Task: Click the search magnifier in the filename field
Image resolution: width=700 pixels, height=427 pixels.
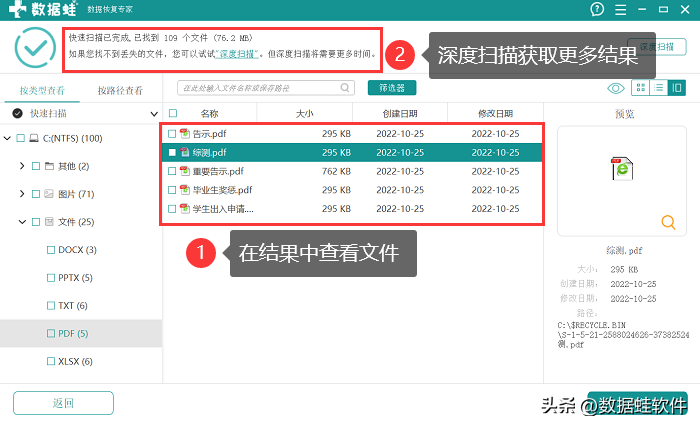Action: [x=345, y=88]
